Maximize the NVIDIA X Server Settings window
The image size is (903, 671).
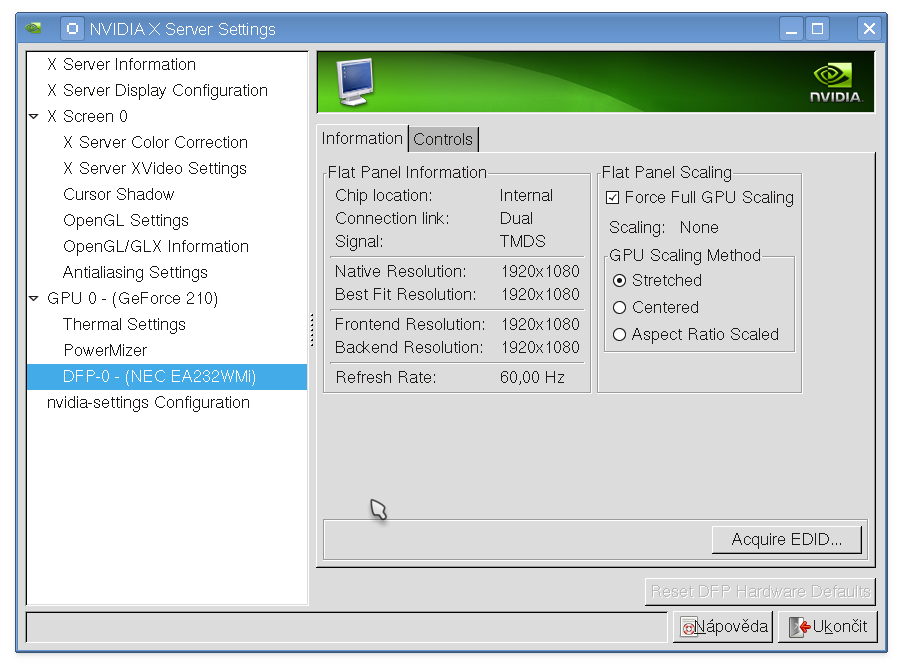[x=817, y=28]
